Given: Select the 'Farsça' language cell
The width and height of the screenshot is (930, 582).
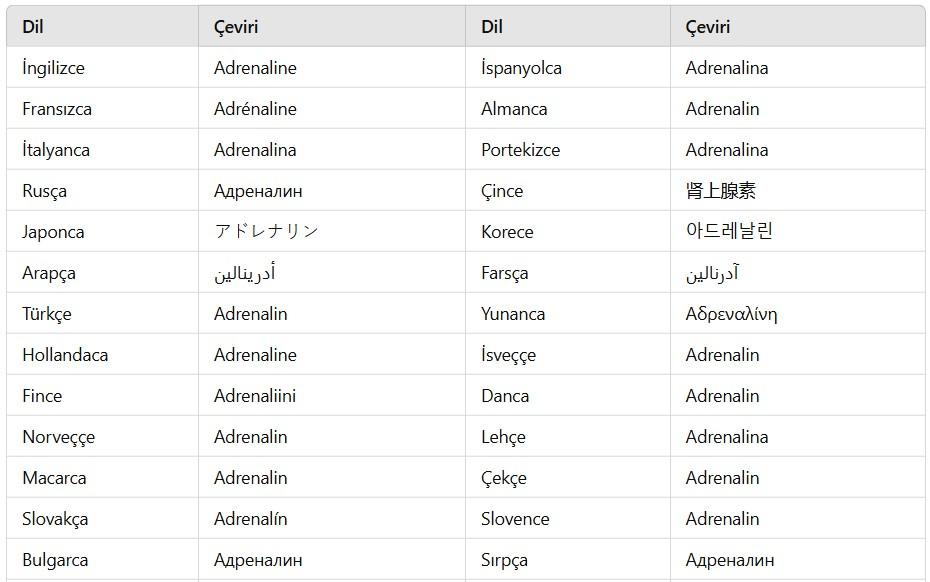Looking at the screenshot, I should [504, 273].
